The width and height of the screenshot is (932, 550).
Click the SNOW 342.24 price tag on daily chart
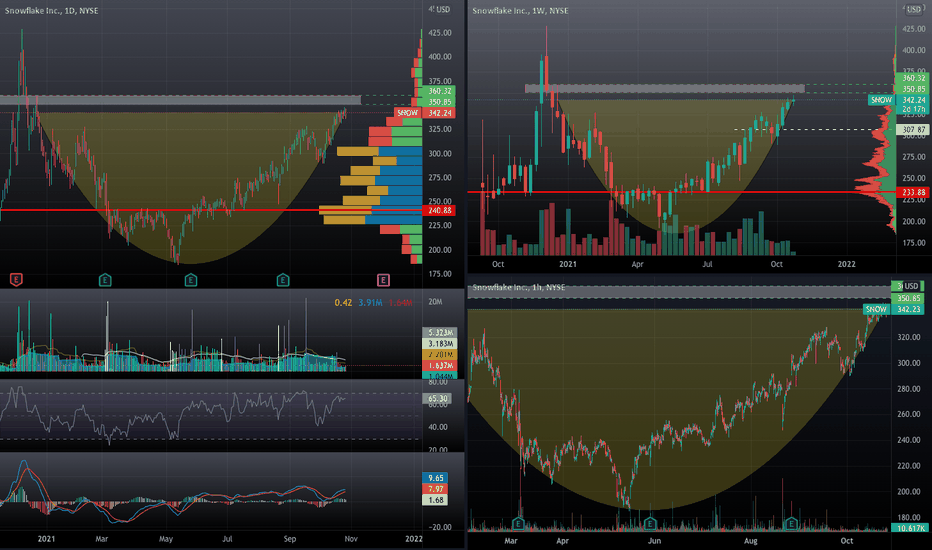(x=423, y=113)
